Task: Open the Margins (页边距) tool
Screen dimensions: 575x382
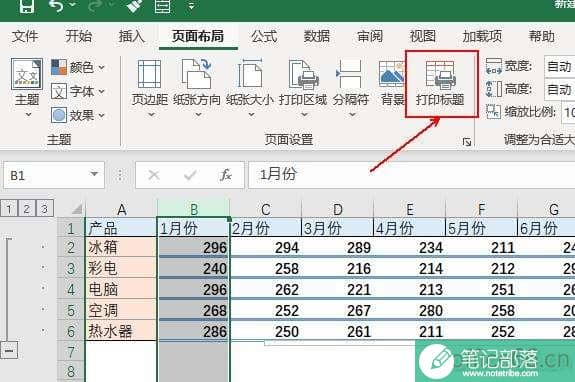Action: tap(150, 88)
